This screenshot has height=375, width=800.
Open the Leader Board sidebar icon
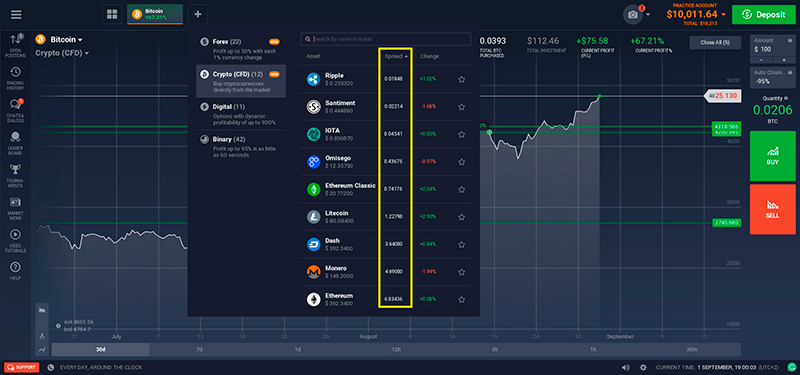[x=15, y=143]
